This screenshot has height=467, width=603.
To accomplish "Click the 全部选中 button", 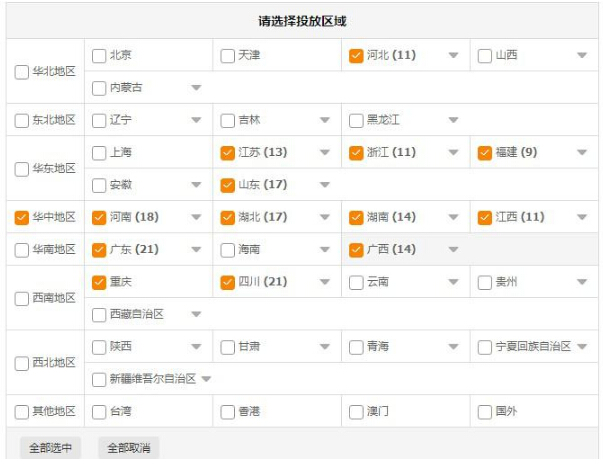I will pos(51,448).
